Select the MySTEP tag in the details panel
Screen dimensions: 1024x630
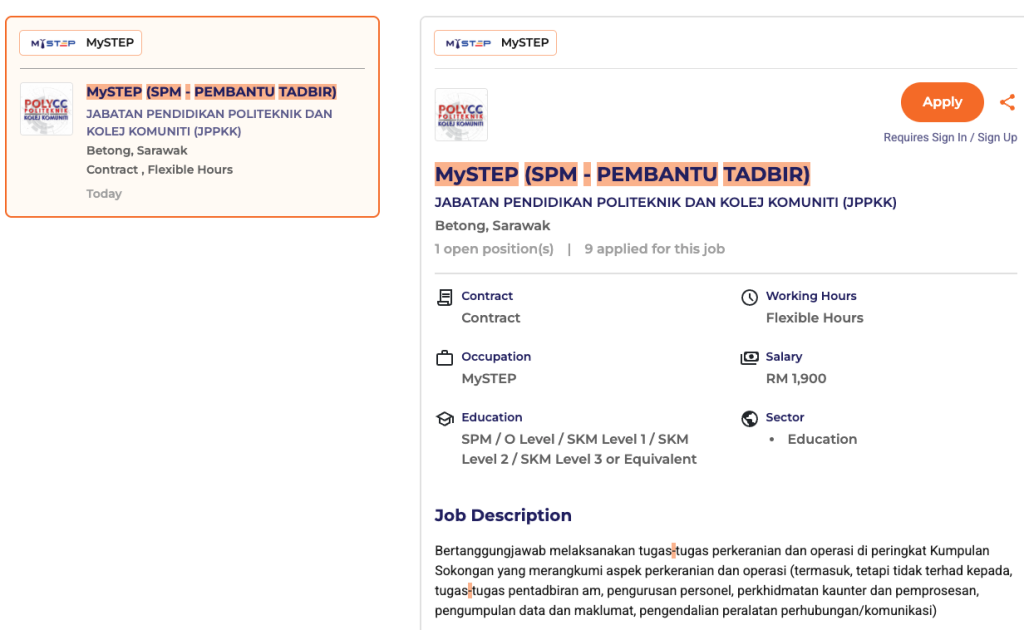pos(495,43)
